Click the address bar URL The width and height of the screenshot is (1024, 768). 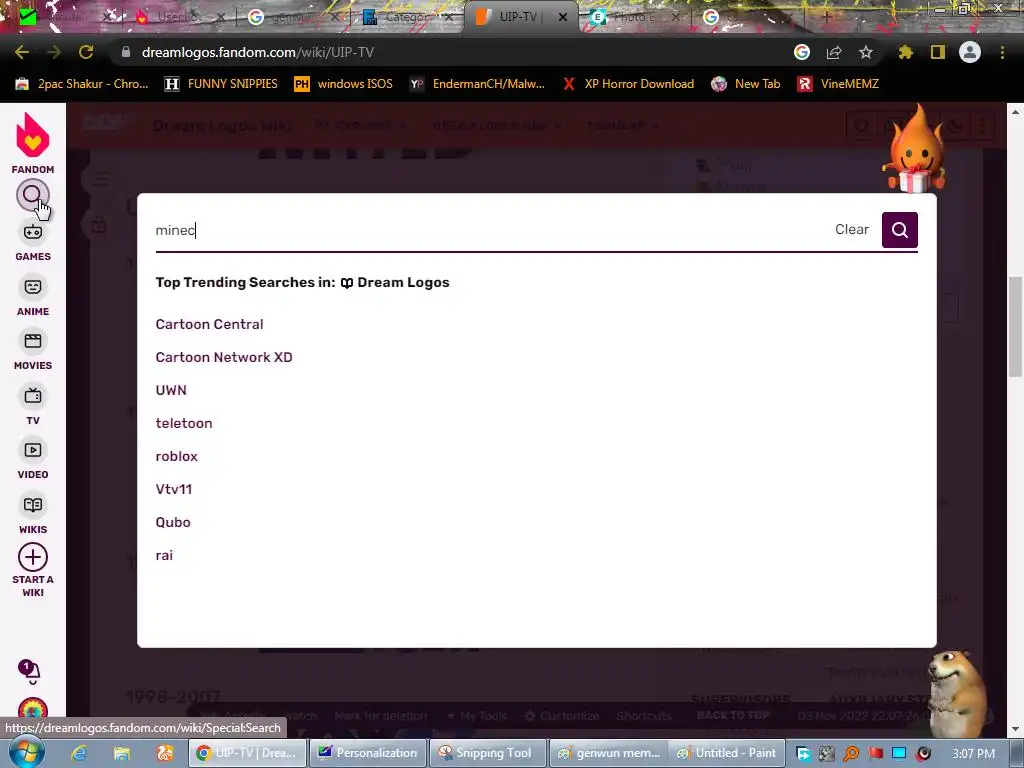click(x=258, y=52)
